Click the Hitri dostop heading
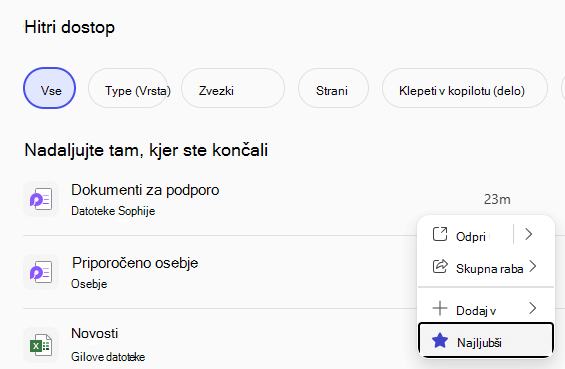This screenshot has width=565, height=369. click(x=70, y=27)
